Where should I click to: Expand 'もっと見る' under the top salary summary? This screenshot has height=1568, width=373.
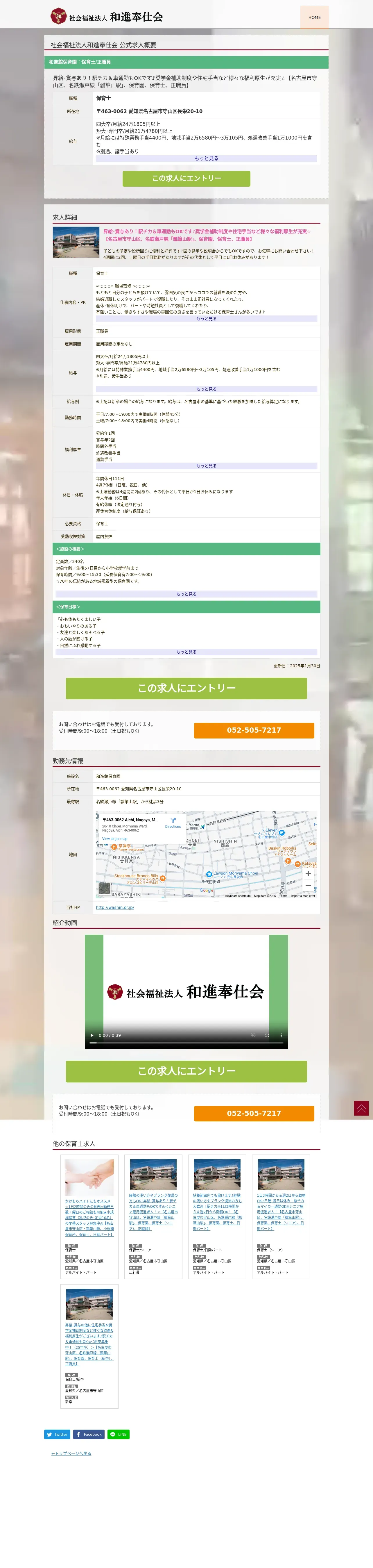pyautogui.click(x=206, y=158)
